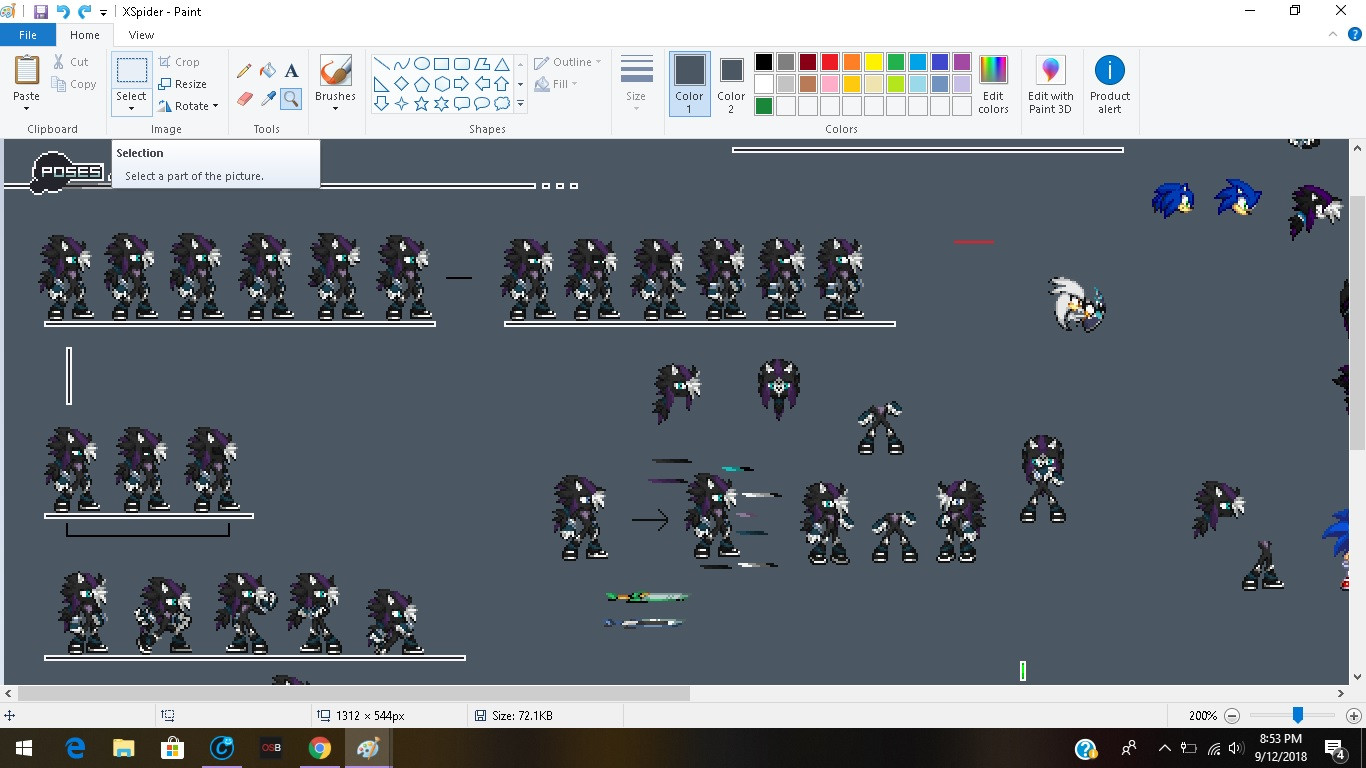Image resolution: width=1366 pixels, height=768 pixels.
Task: Switch to the Home tab
Action: 85,35
